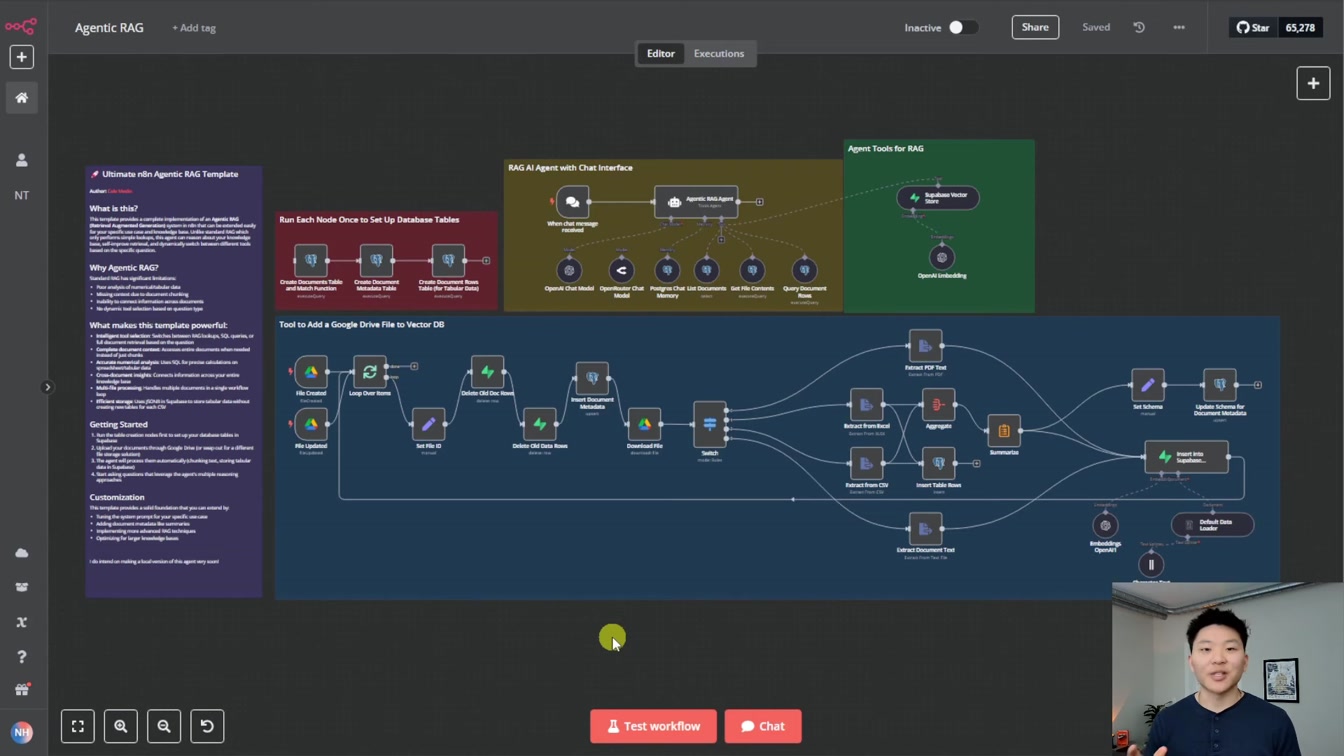Select the Download File node
This screenshot has width=1344, height=756.
(x=644, y=424)
